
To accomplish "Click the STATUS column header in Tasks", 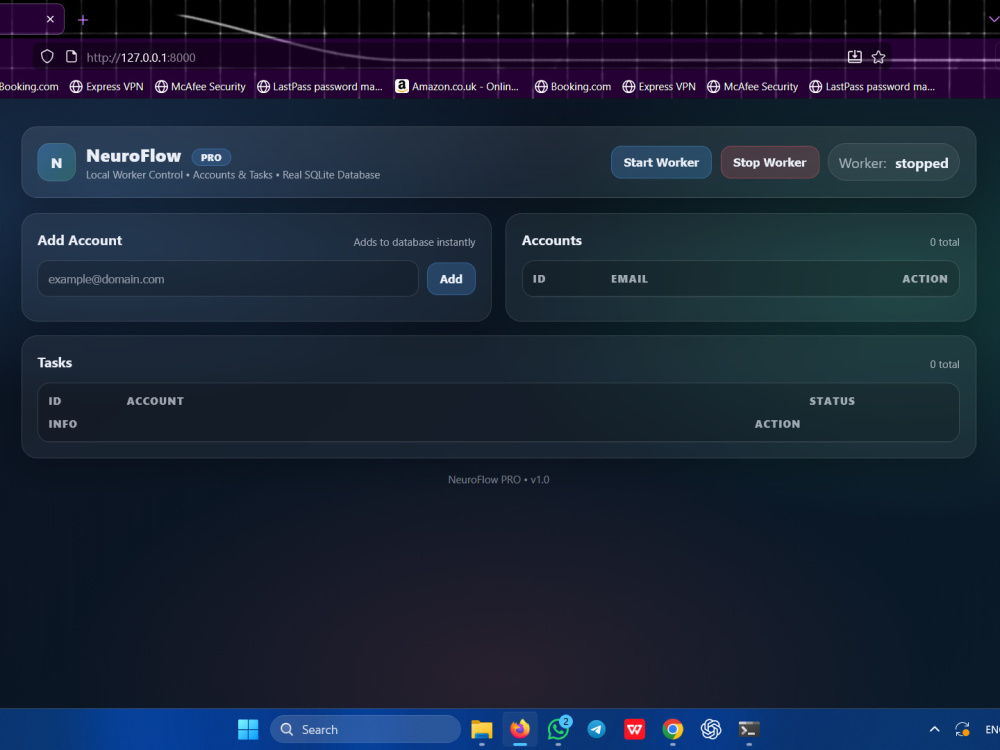I will [832, 401].
